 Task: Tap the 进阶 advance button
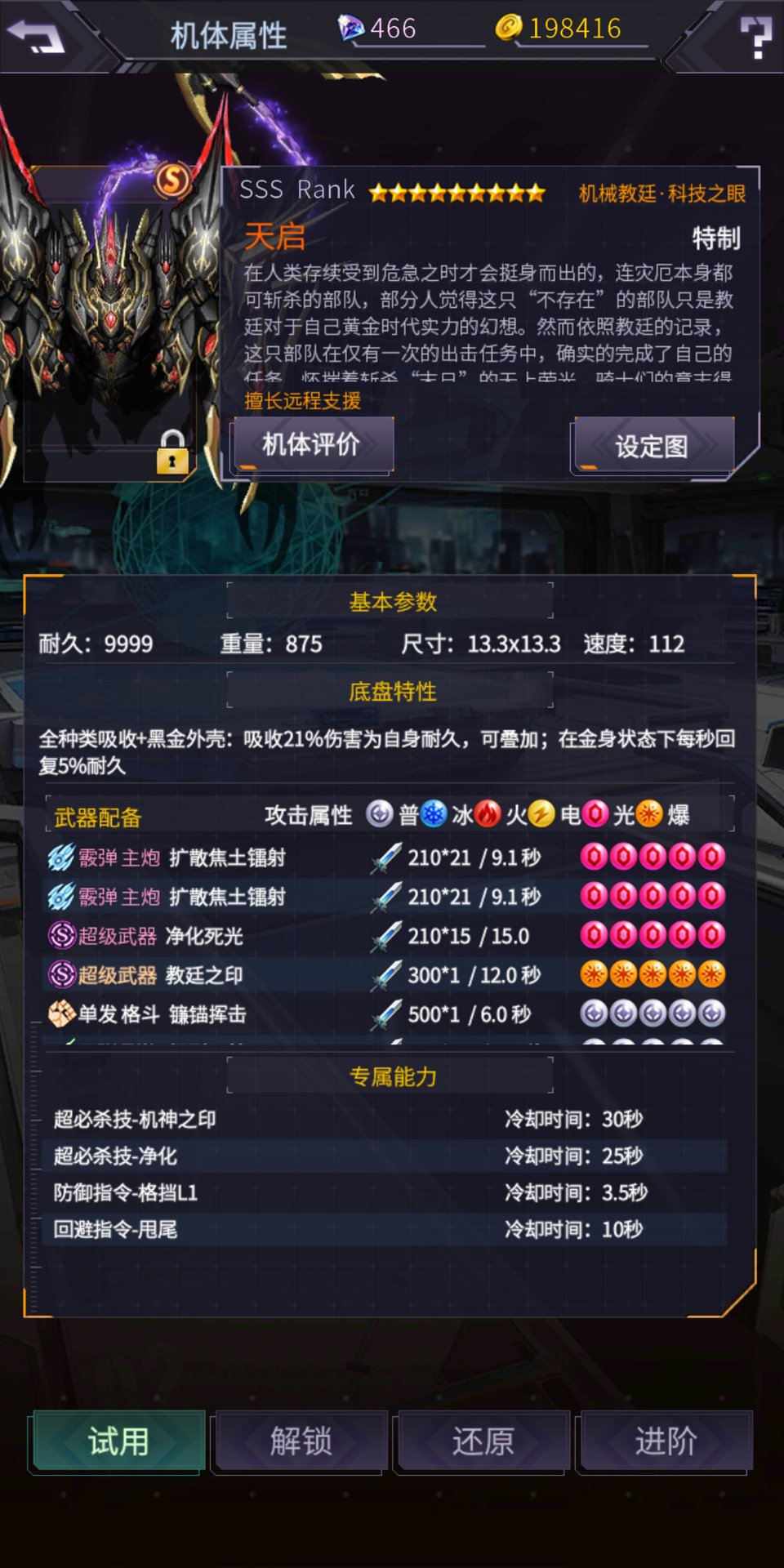(666, 1442)
